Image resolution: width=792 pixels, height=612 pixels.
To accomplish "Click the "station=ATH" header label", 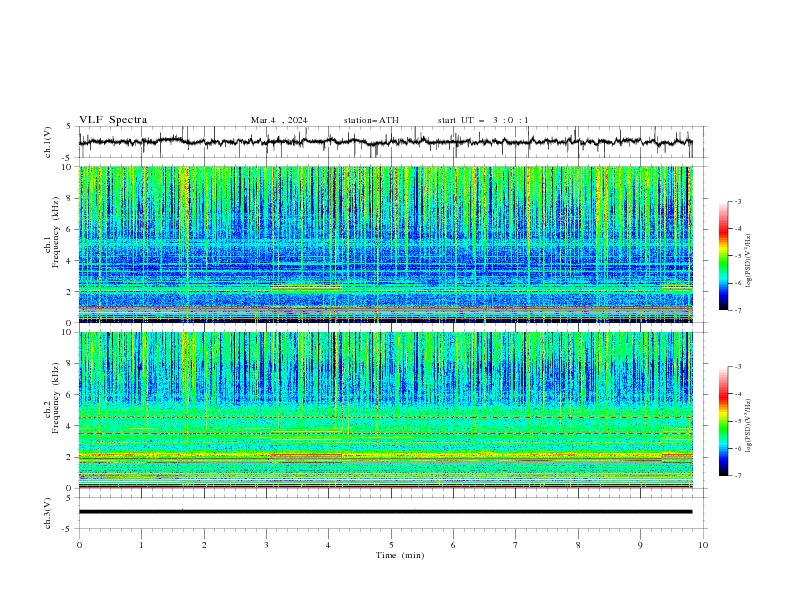I will tap(371, 120).
